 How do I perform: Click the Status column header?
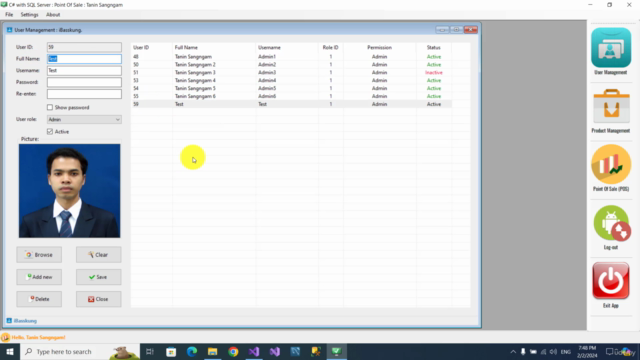click(x=433, y=47)
